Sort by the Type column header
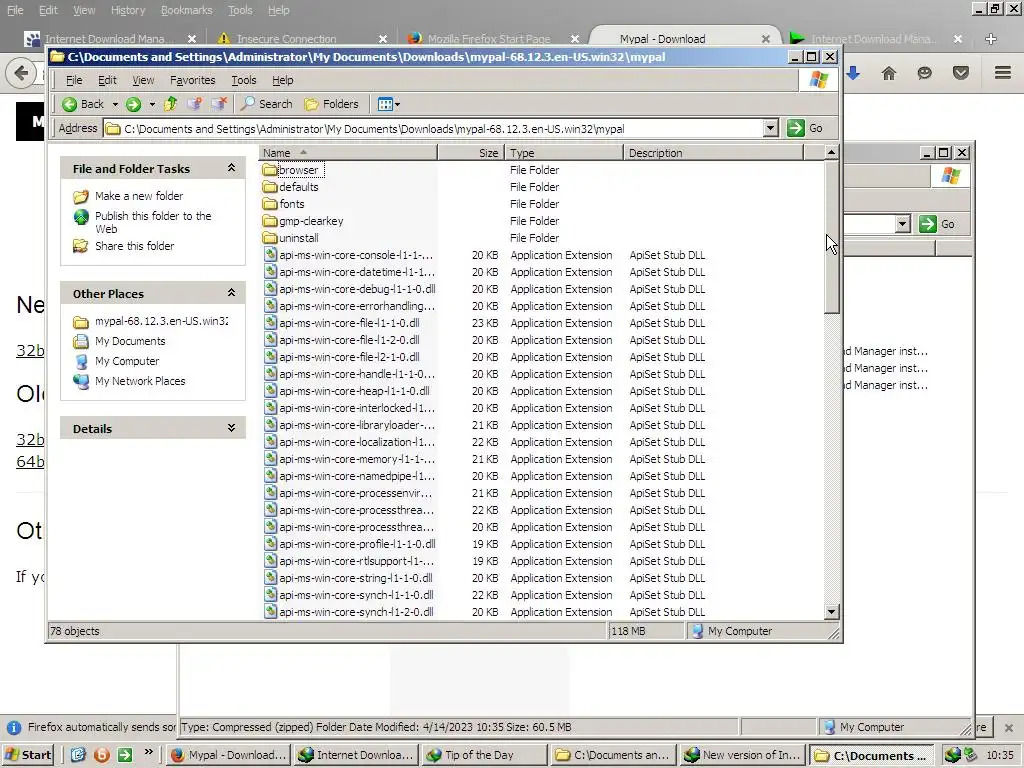The width and height of the screenshot is (1024, 768). [564, 153]
